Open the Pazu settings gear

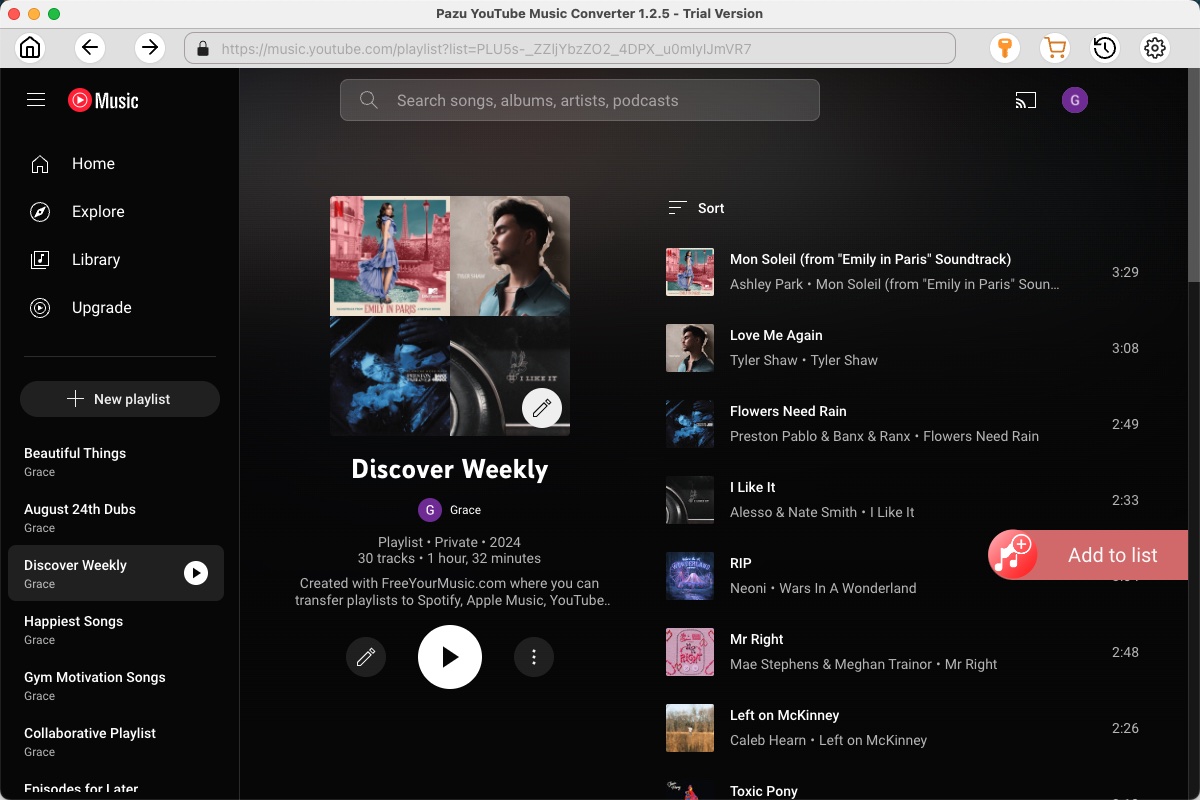pyautogui.click(x=1154, y=47)
